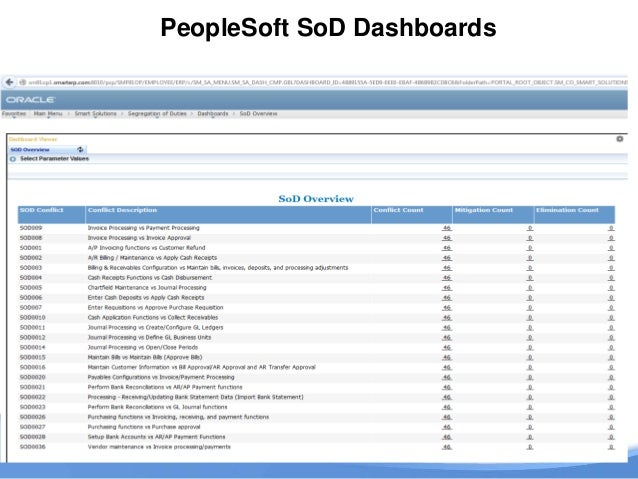Open conflict count for SOD0026 row

tap(447, 417)
